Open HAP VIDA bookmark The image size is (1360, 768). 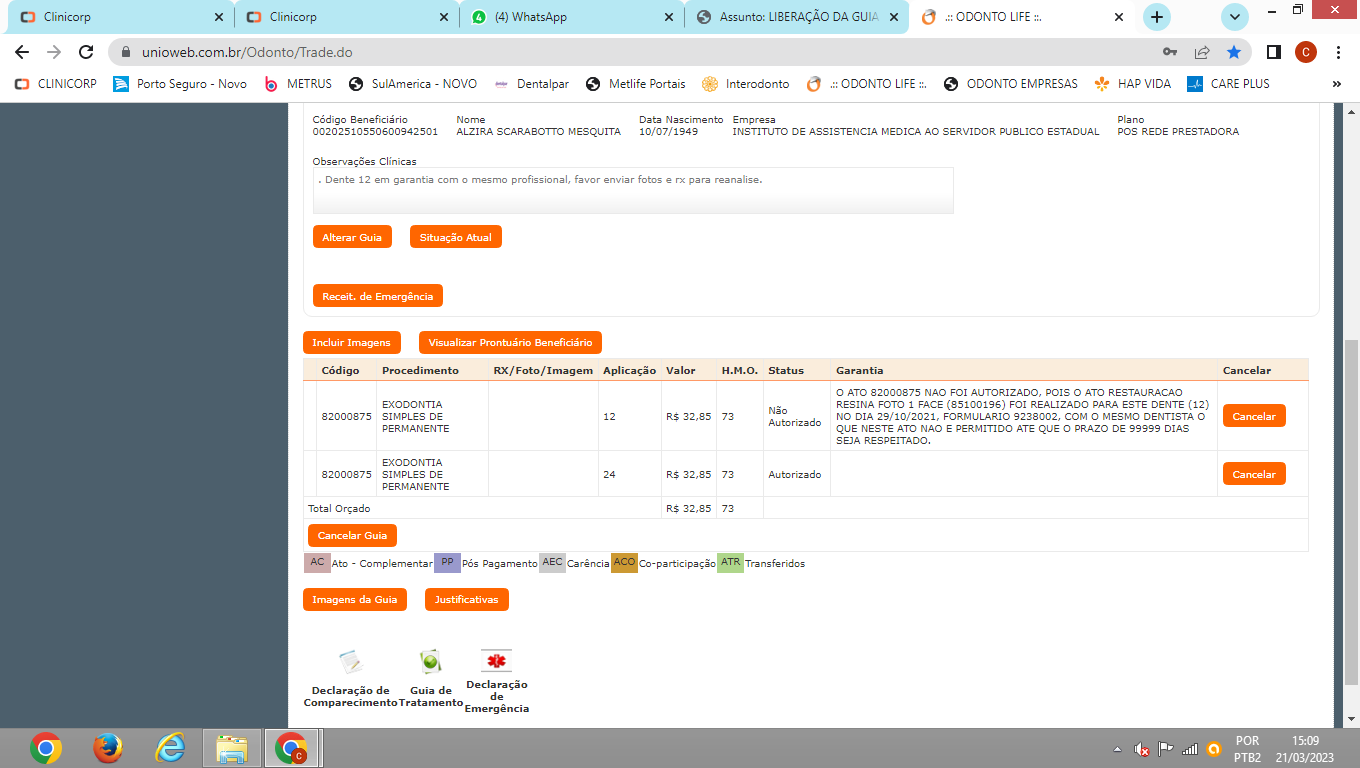(1133, 84)
